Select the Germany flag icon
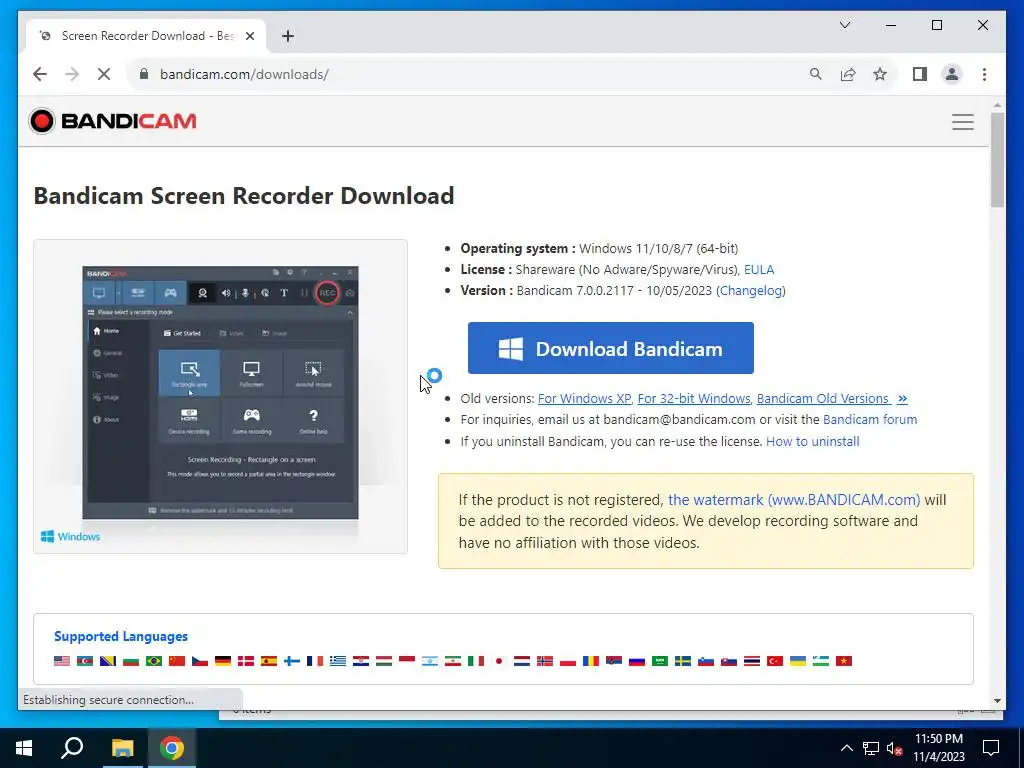Screen dimensions: 1024x768 pyautogui.click(x=223, y=661)
